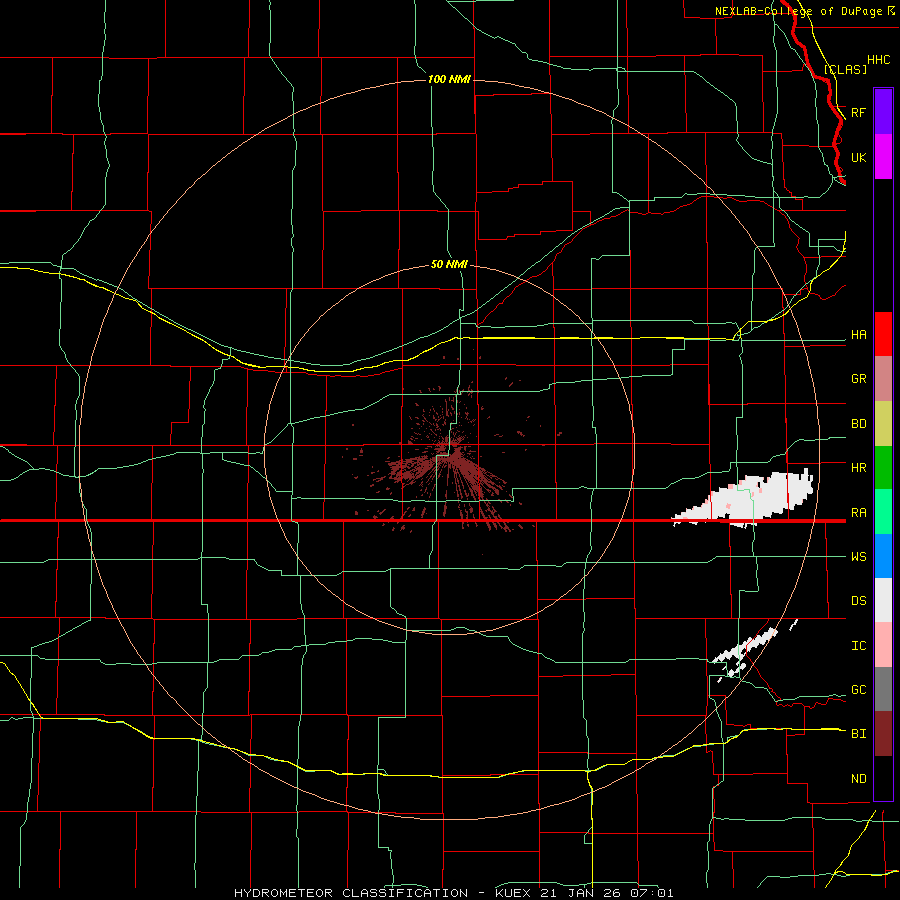Click the 'GR' legend label
This screenshot has height=900, width=900.
click(858, 379)
